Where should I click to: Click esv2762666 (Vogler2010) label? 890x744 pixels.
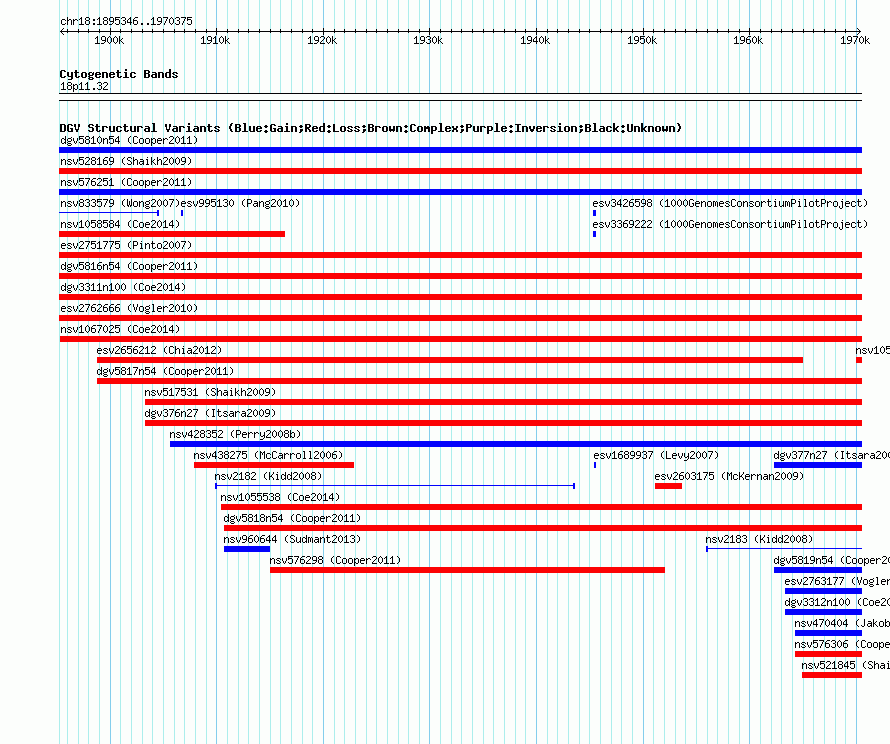(x=129, y=308)
